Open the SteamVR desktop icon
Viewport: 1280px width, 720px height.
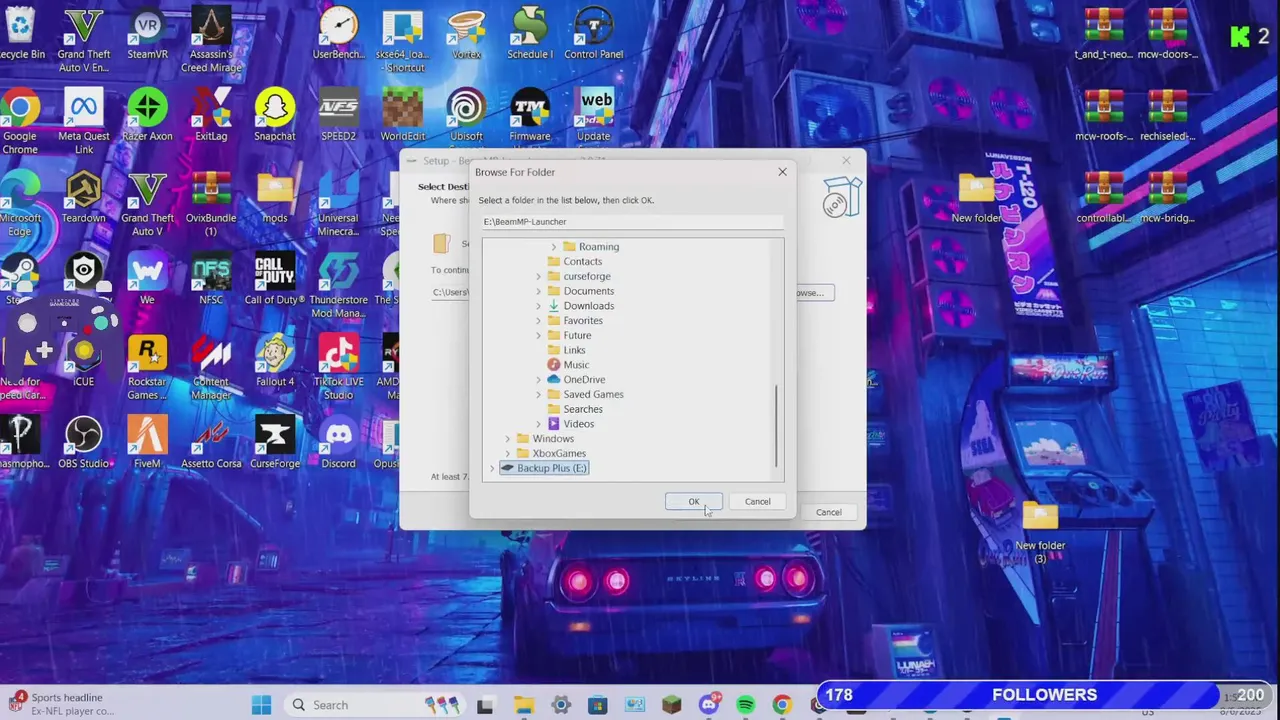click(x=147, y=36)
